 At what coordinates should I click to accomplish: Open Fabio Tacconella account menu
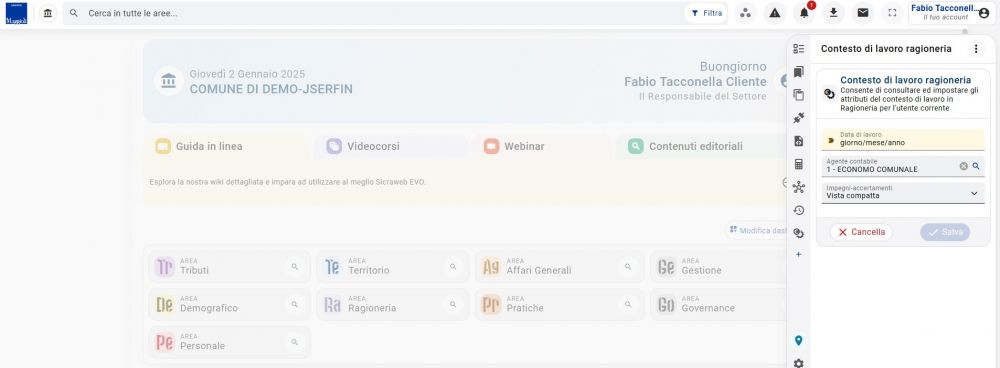tap(951, 13)
